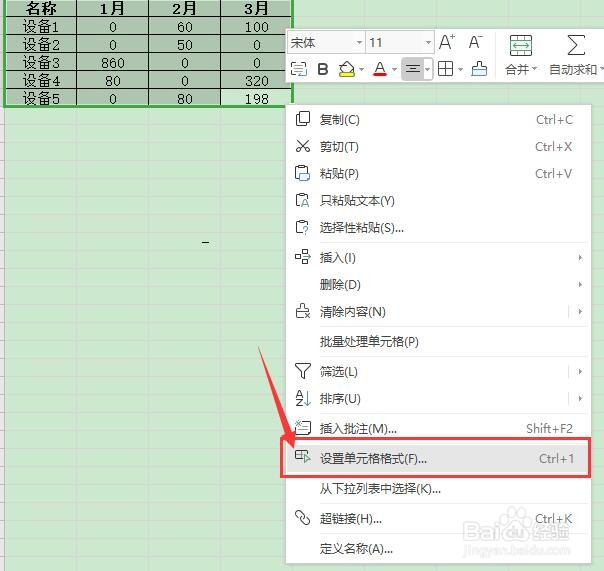Click the eraser icon beside 清除内容

tap(302, 311)
